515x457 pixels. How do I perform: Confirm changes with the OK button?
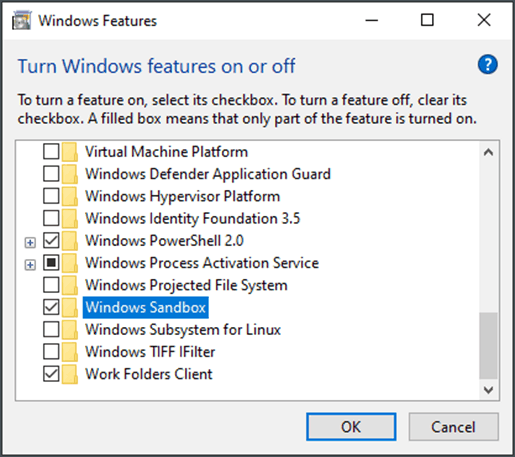pyautogui.click(x=351, y=427)
